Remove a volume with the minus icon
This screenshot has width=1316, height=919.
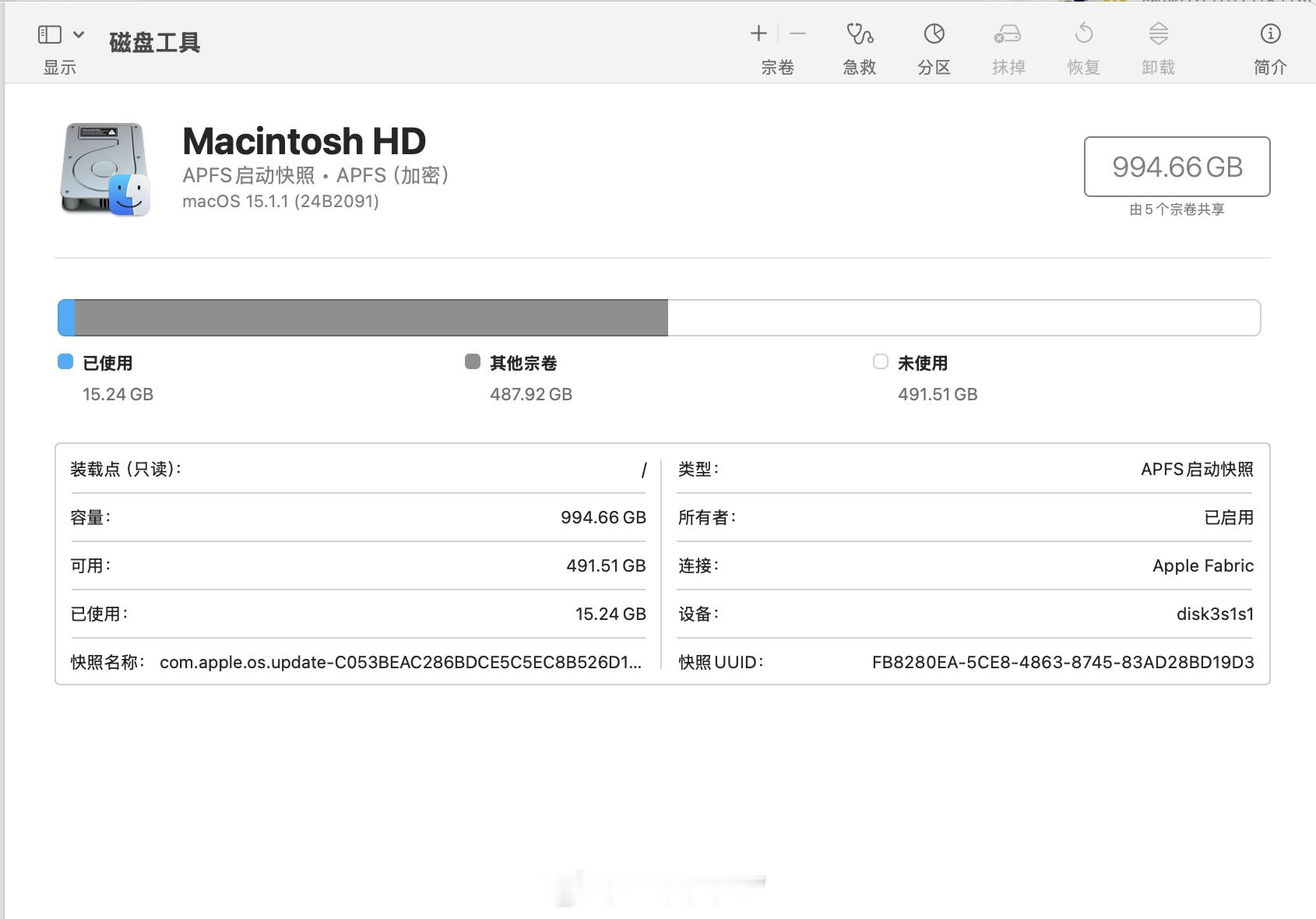coord(797,33)
